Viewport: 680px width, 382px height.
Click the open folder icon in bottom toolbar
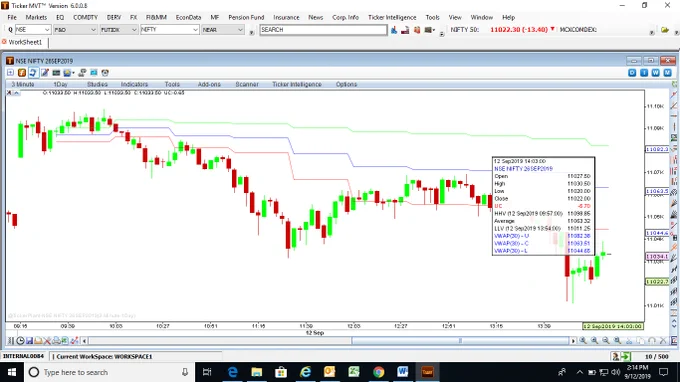tap(38, 341)
